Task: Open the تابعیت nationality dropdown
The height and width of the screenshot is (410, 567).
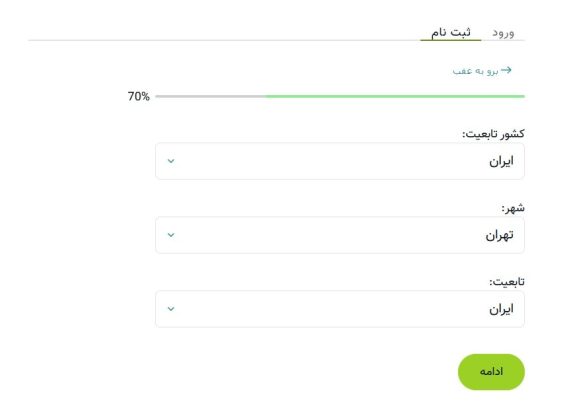Action: 340,309
